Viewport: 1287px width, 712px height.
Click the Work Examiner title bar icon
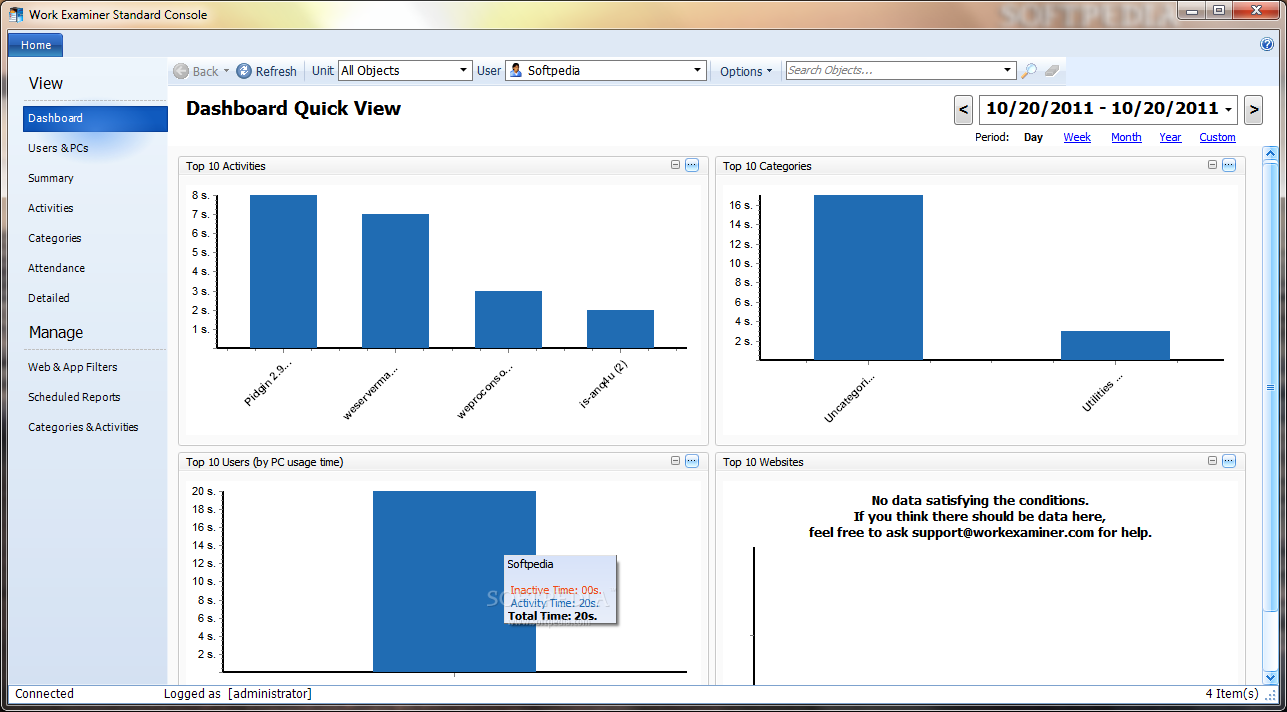point(16,15)
